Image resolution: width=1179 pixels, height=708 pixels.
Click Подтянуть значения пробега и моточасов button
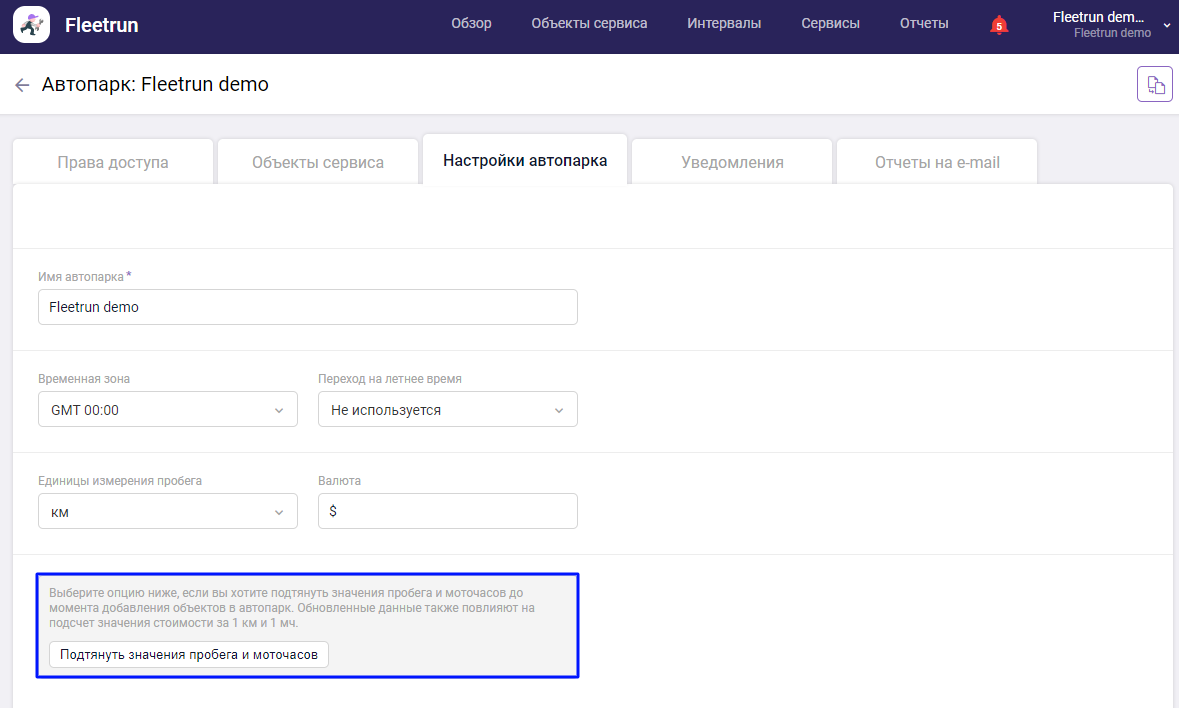pos(188,654)
